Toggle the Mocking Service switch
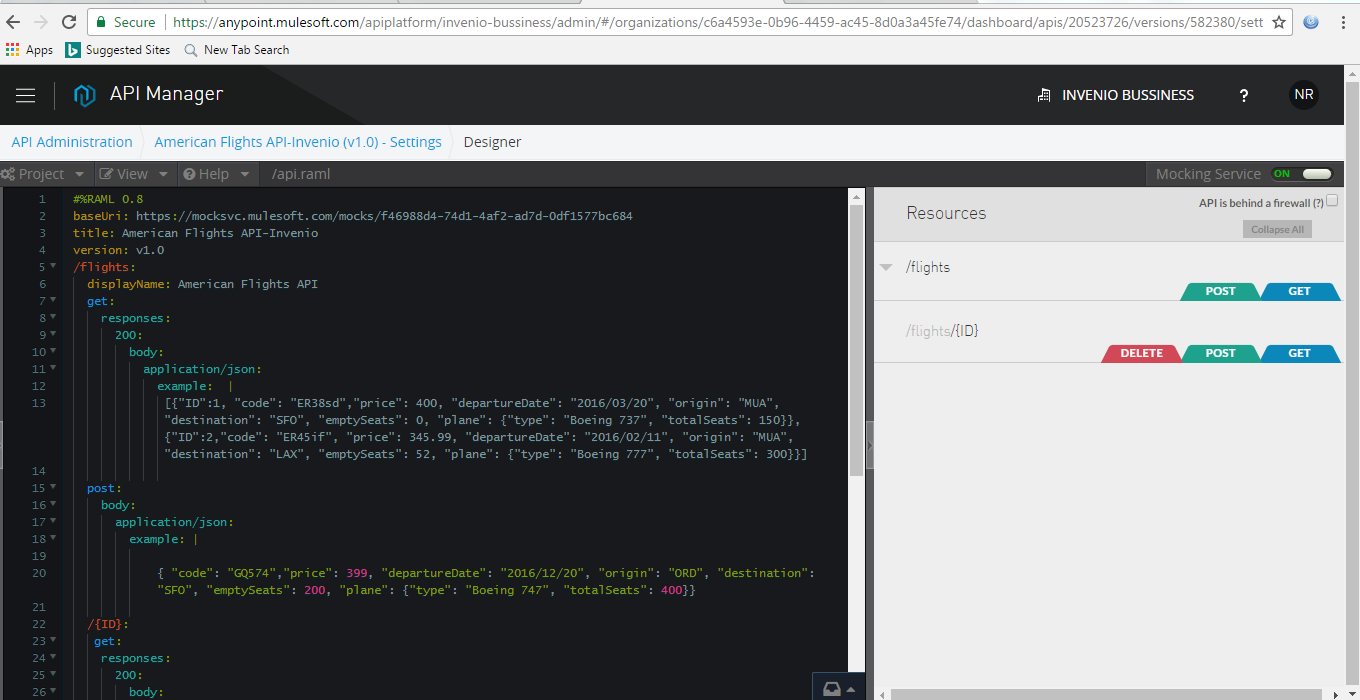 coord(1302,174)
